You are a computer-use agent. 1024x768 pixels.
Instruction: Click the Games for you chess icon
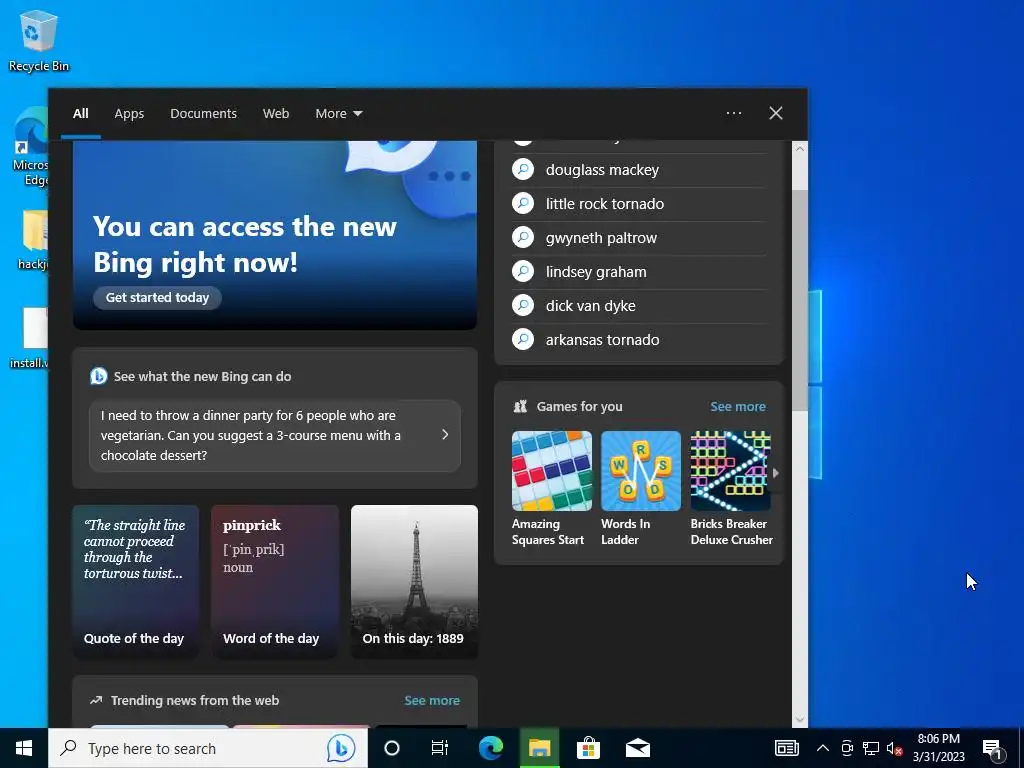[x=520, y=406]
